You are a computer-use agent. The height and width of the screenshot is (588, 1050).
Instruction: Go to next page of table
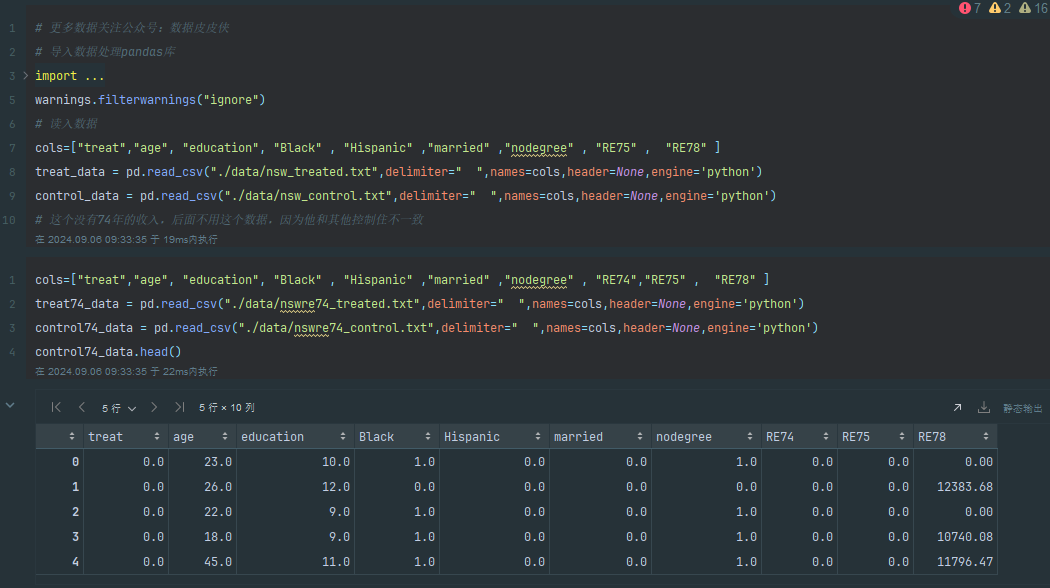click(x=154, y=407)
